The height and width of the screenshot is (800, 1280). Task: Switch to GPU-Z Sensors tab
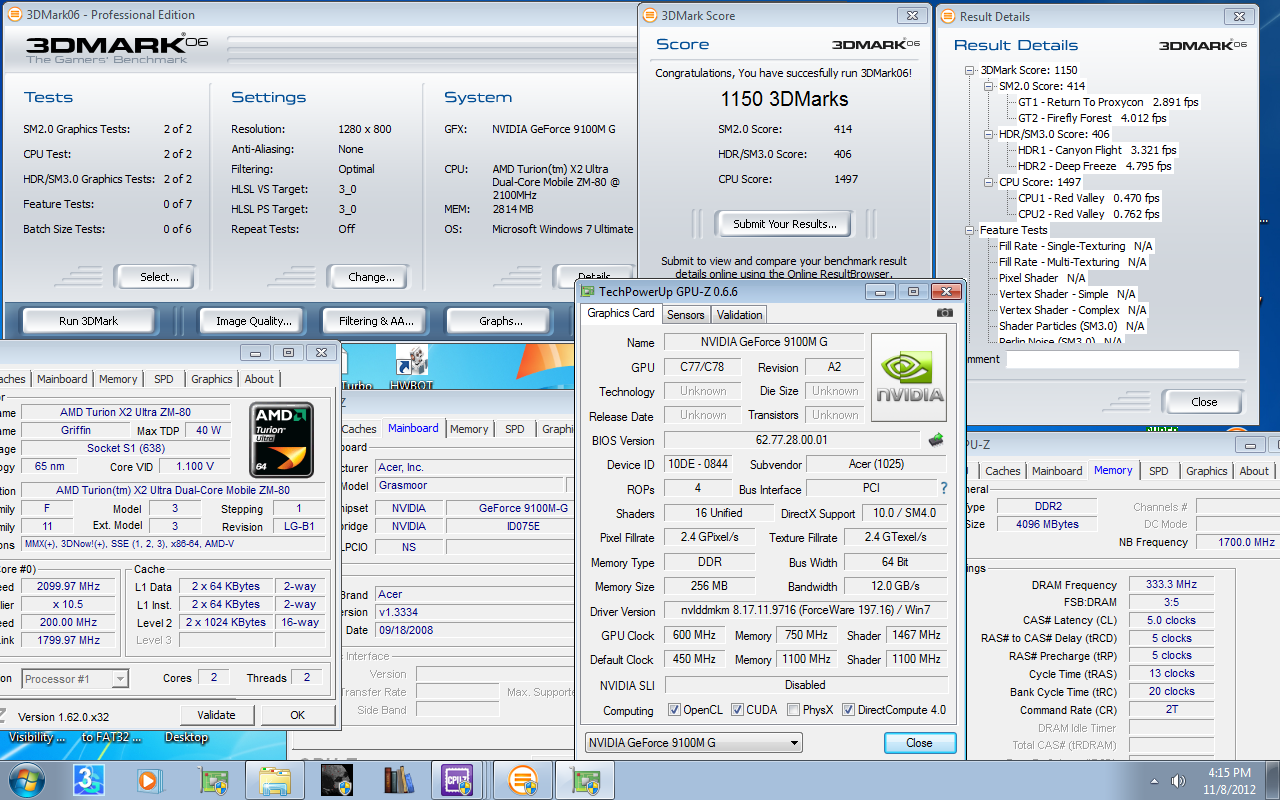point(686,314)
